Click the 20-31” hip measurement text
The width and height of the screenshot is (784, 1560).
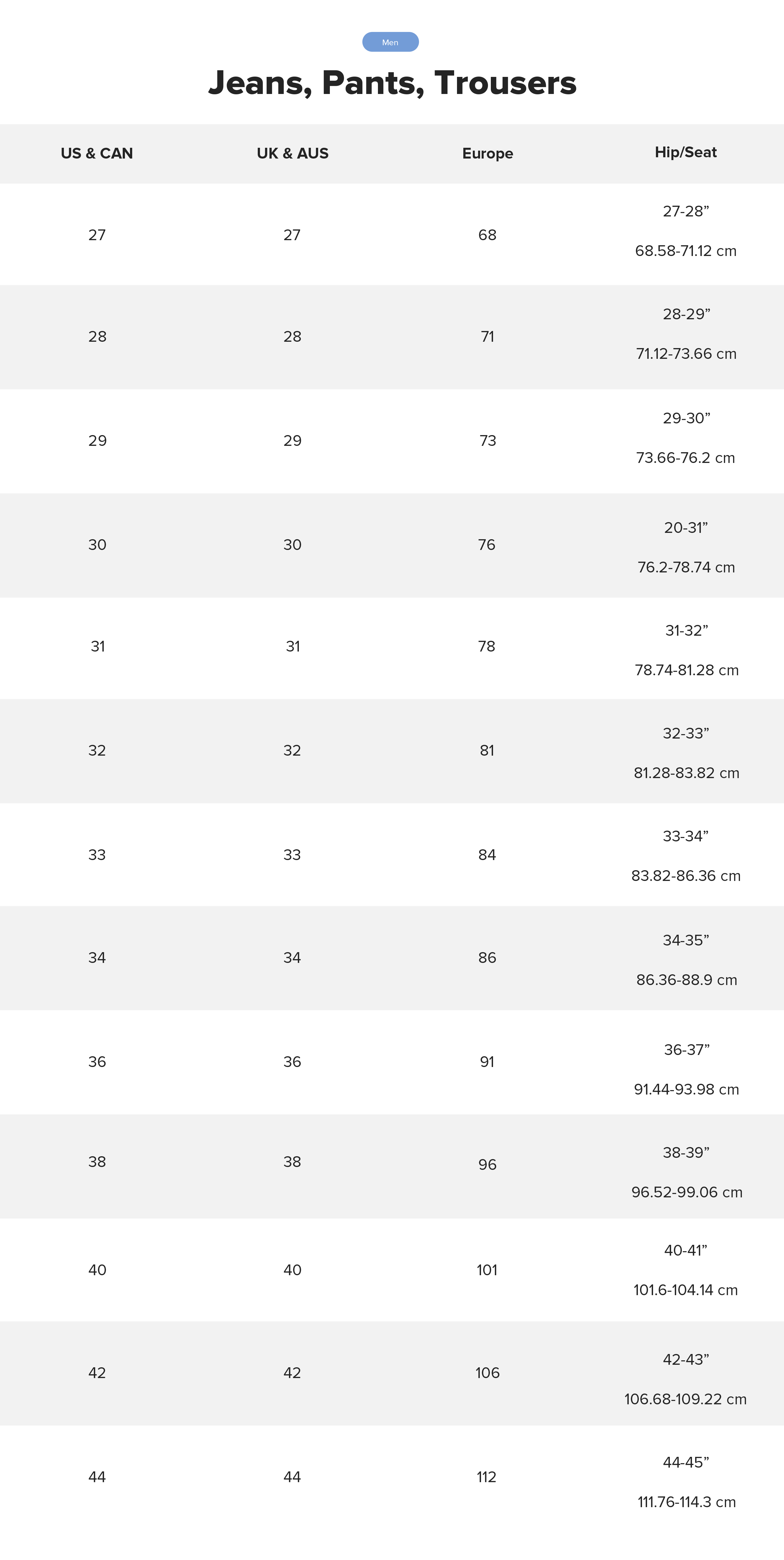685,528
